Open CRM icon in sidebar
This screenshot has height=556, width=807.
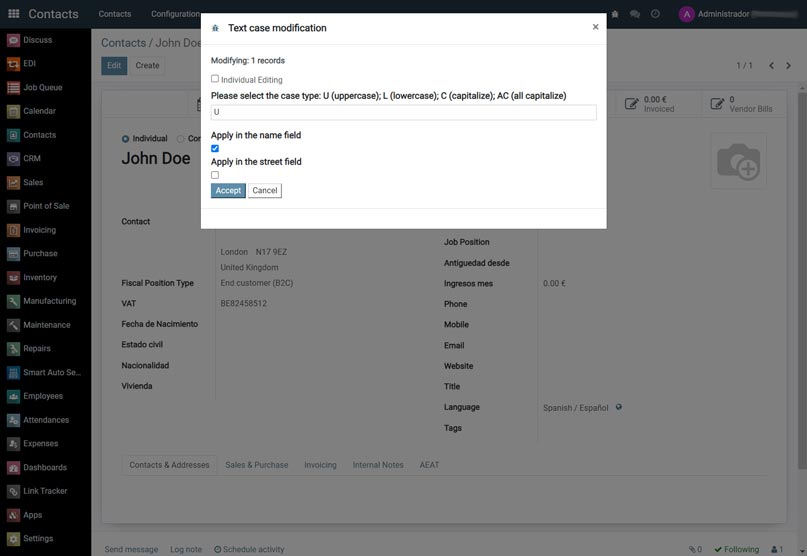coord(13,159)
